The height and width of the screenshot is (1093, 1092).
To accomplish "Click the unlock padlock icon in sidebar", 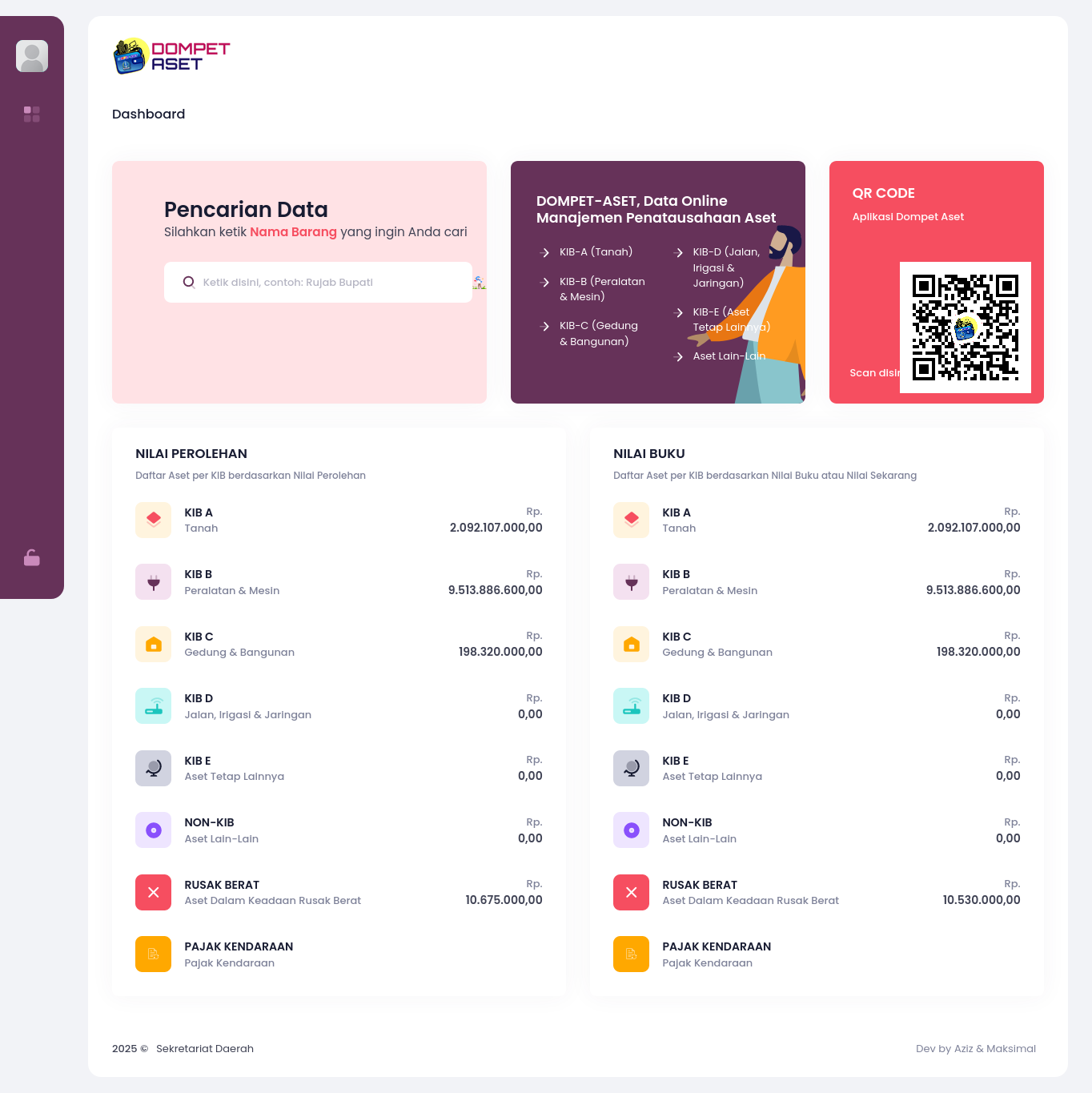I will (x=32, y=558).
